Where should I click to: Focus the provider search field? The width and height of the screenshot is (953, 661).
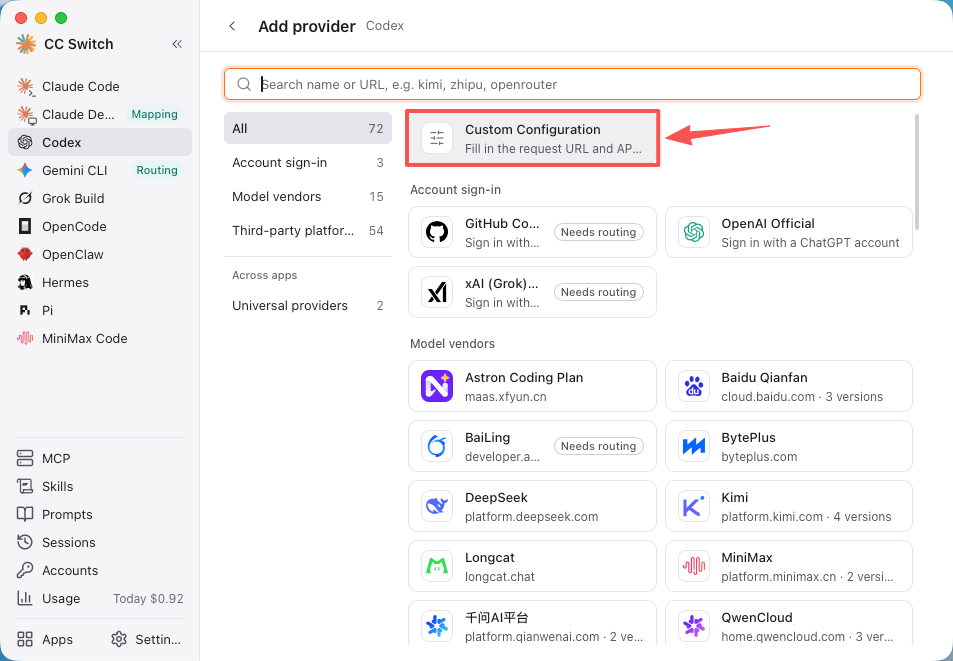[573, 84]
